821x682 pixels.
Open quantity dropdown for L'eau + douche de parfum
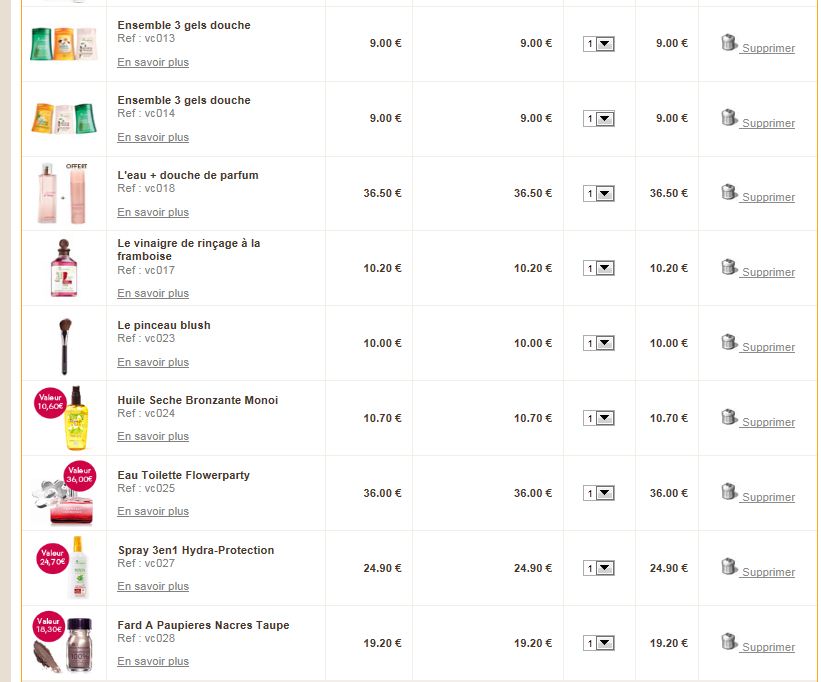pos(599,194)
